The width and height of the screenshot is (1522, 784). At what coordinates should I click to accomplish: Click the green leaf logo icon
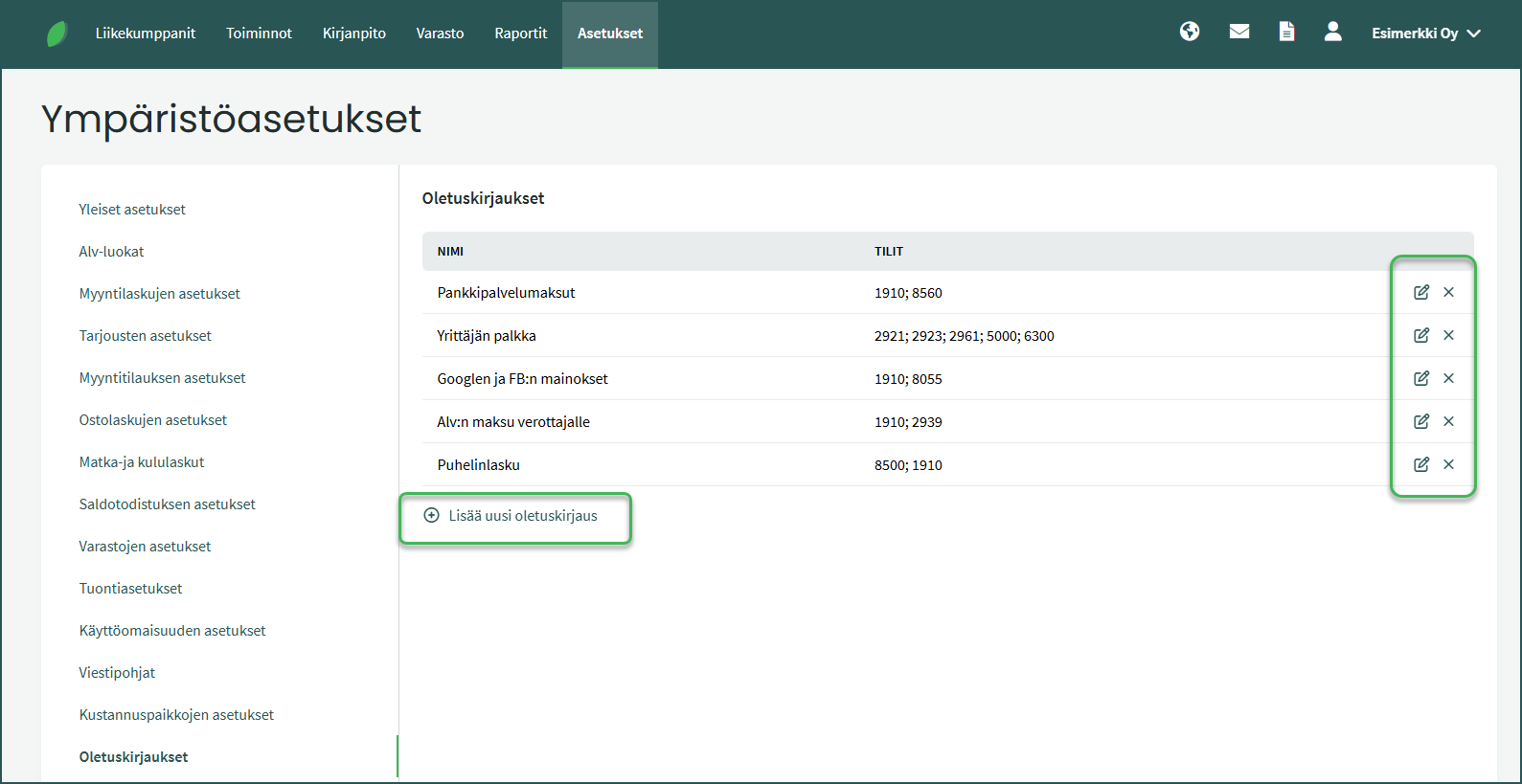57,34
